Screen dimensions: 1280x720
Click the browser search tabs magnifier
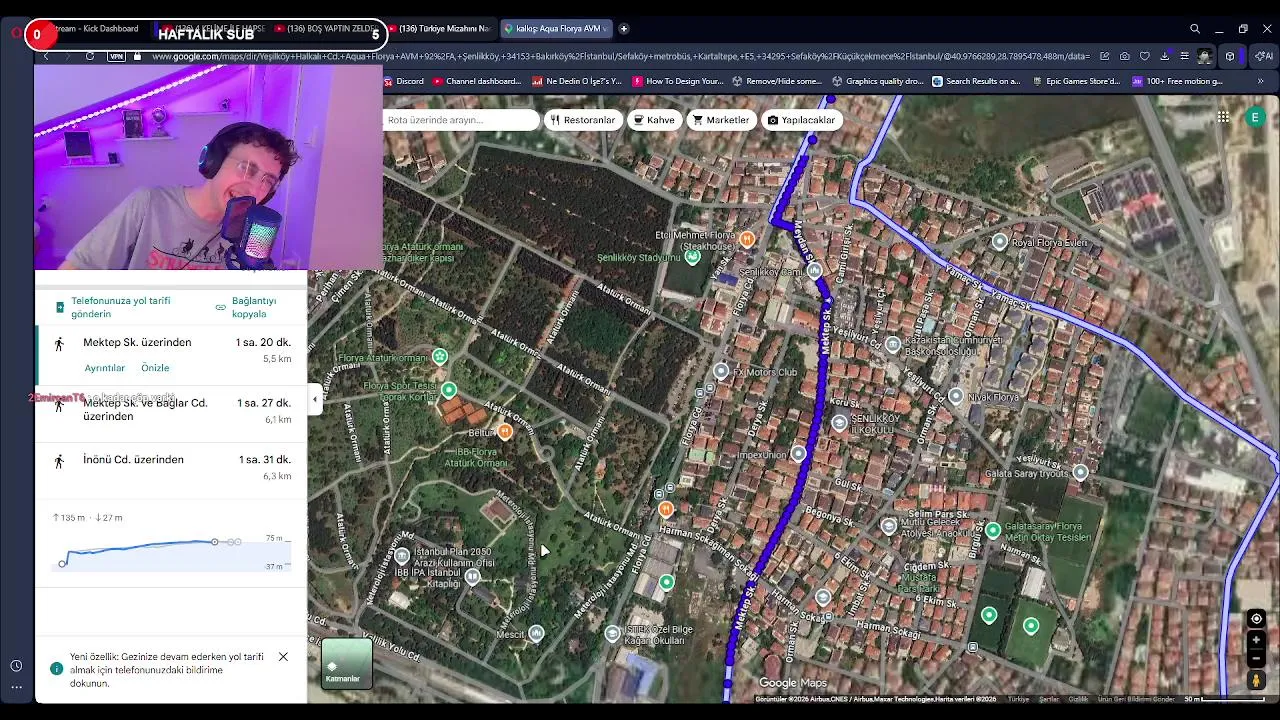pyautogui.click(x=1195, y=29)
